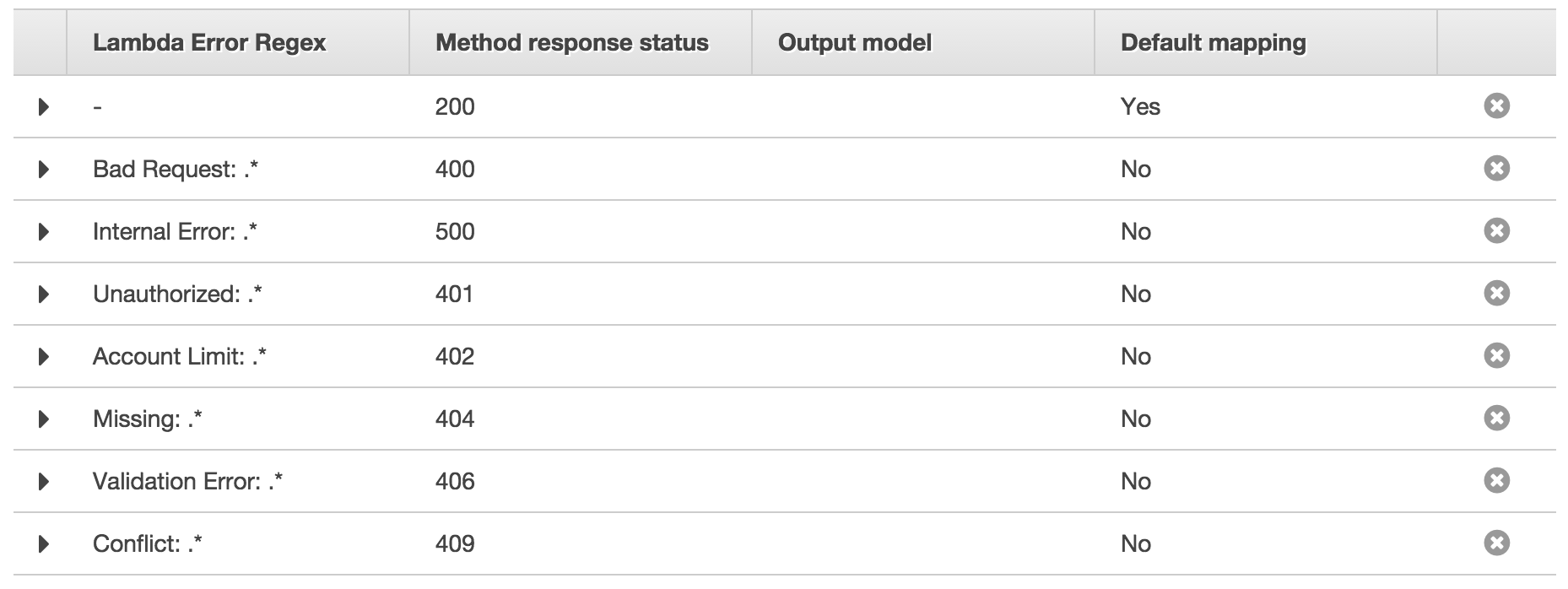Remove the Missing 404 response mapping
The height and width of the screenshot is (589, 1568).
pyautogui.click(x=1496, y=419)
